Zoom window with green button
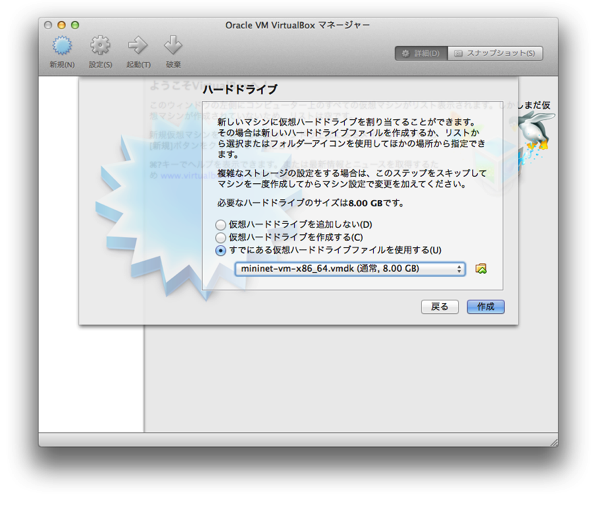The image size is (600, 506). coord(75,24)
